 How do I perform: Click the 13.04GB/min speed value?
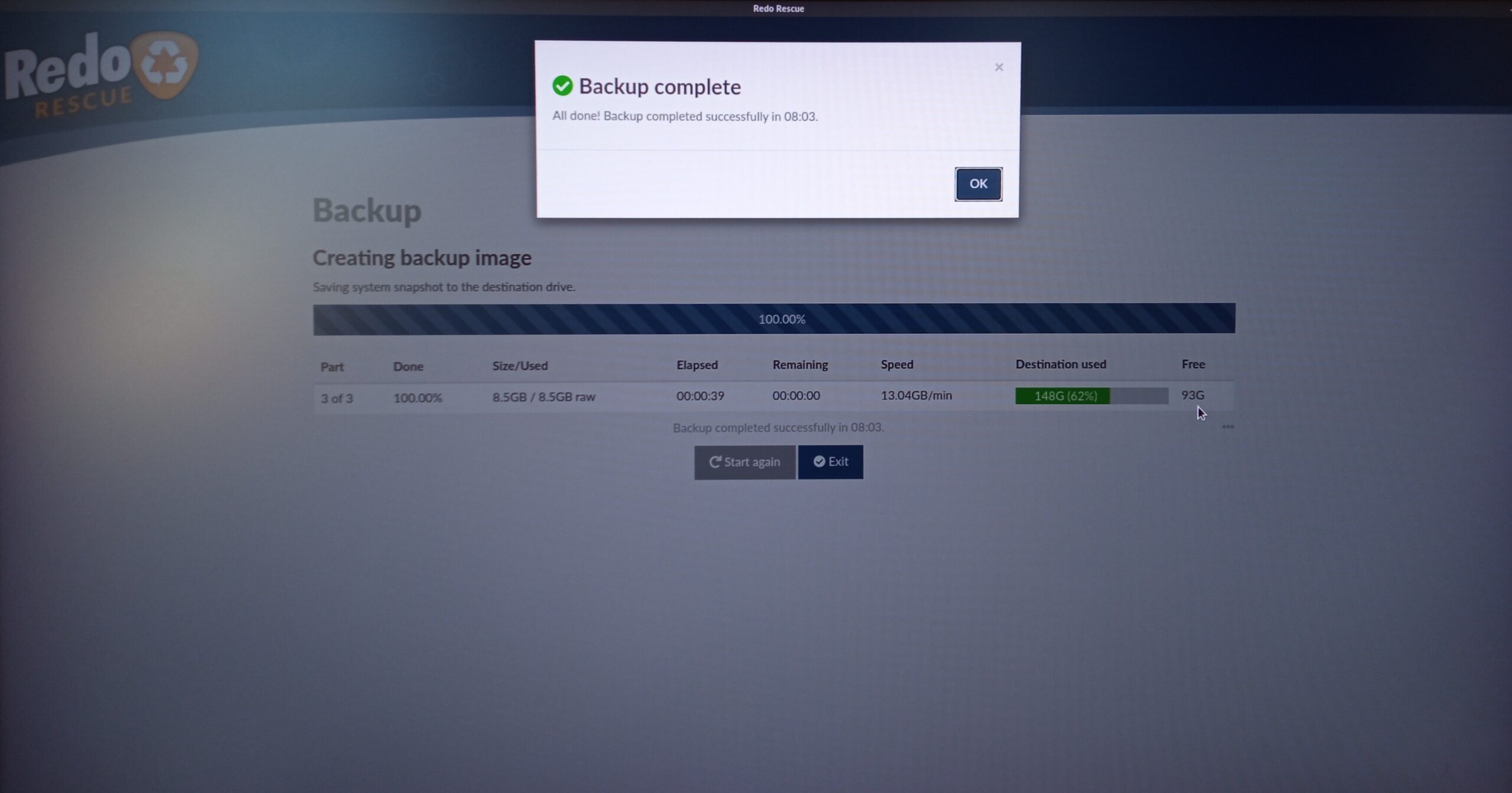tap(916, 395)
